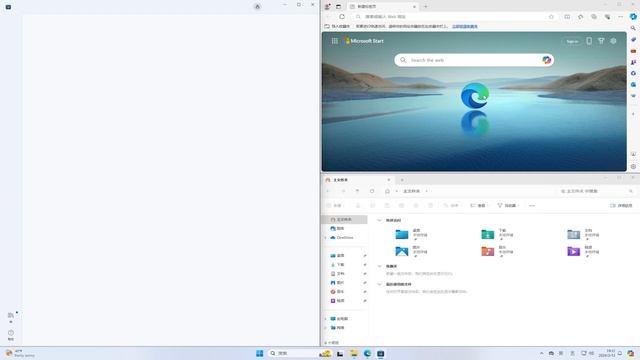Close the current Edge tab
640x360 pixels.
tap(414, 7)
